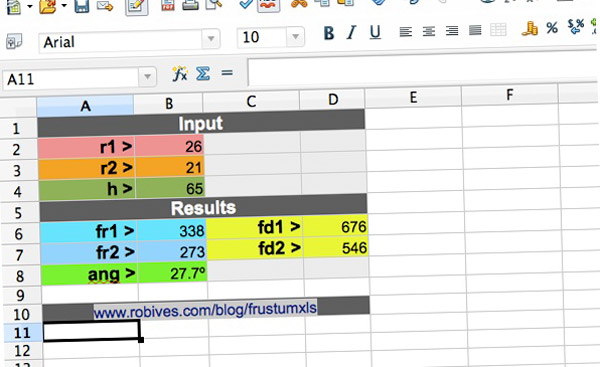Apply currency number format
This screenshot has width=600, height=367.
(530, 29)
